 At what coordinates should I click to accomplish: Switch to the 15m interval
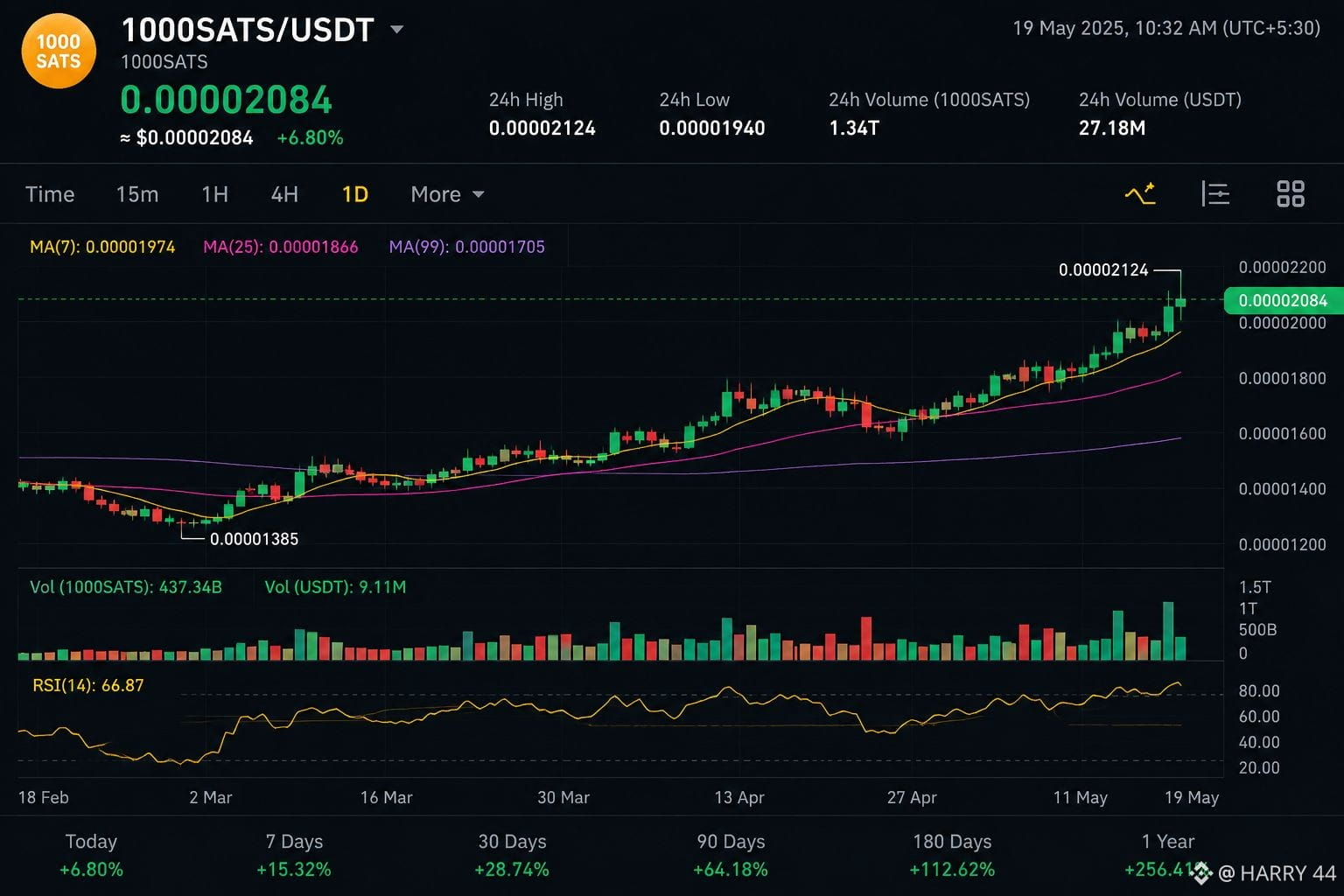[137, 194]
